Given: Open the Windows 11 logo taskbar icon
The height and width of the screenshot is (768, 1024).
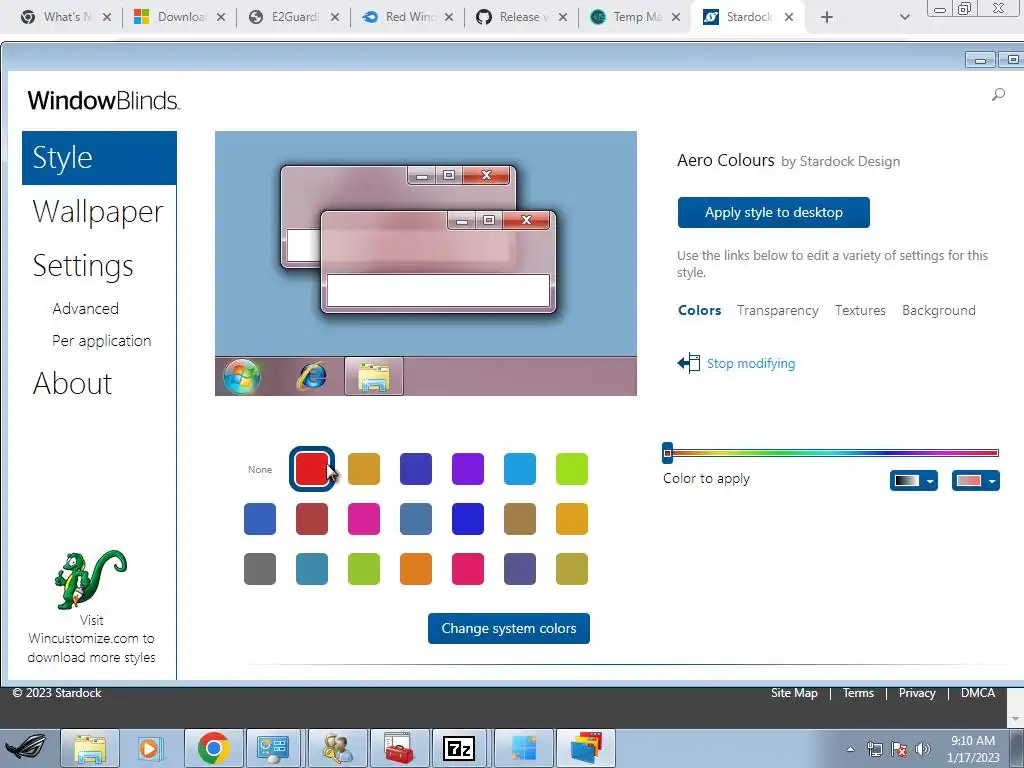Looking at the screenshot, I should pos(523,748).
